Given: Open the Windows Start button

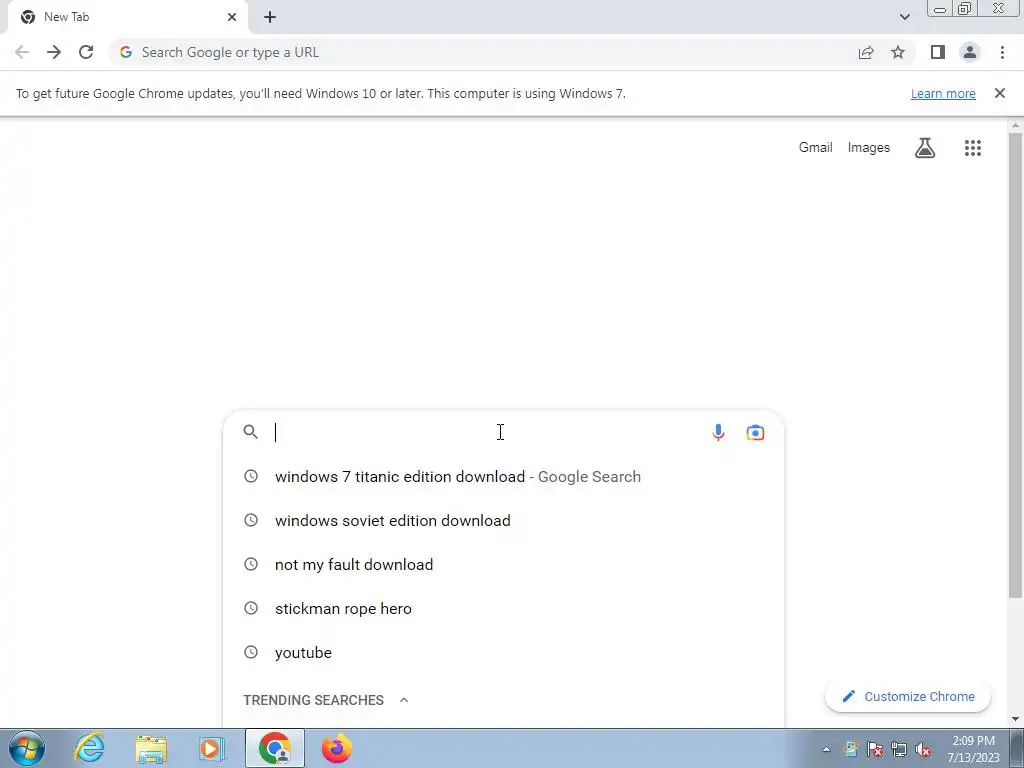Looking at the screenshot, I should pyautogui.click(x=27, y=748).
